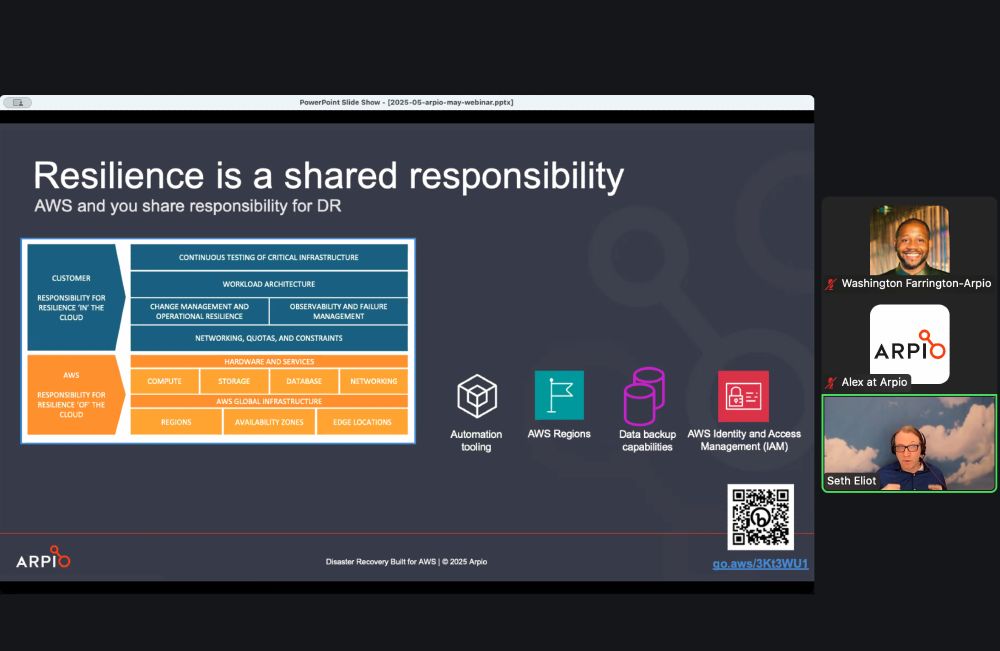Select Seth Eliot's video thumbnail
The height and width of the screenshot is (651, 1000).
(909, 443)
